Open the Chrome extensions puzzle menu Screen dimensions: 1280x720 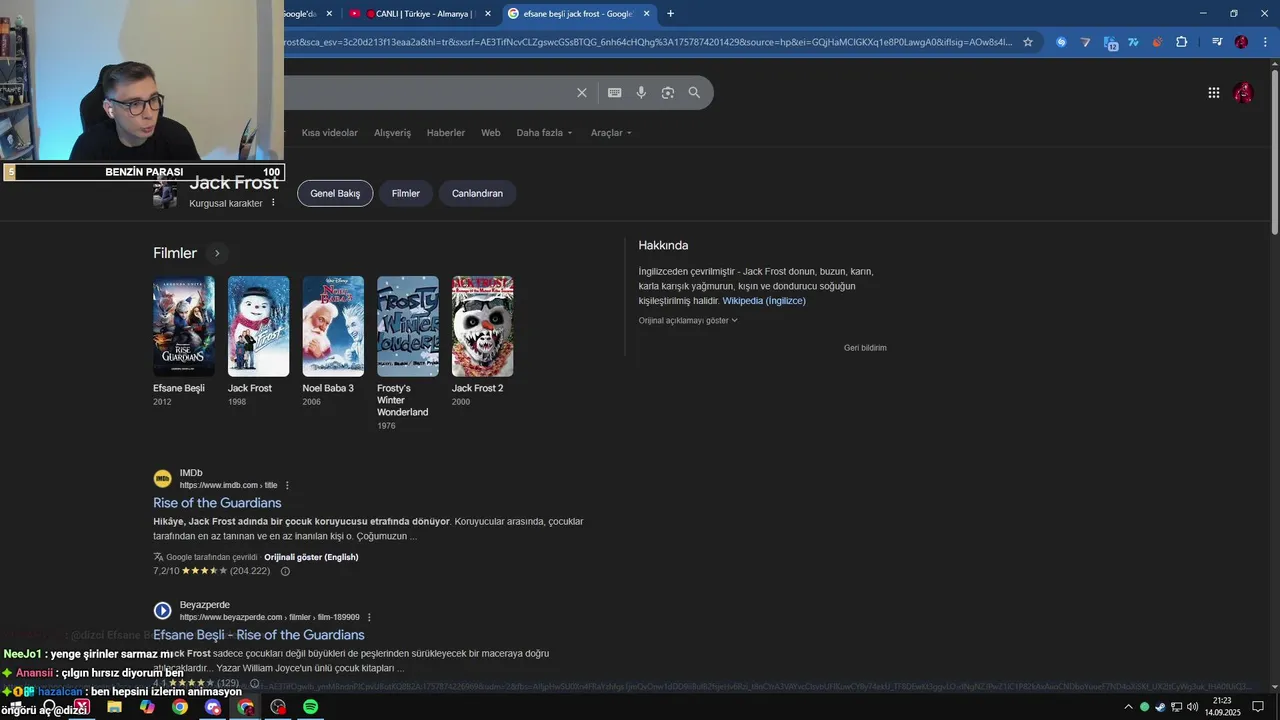pyautogui.click(x=1182, y=42)
